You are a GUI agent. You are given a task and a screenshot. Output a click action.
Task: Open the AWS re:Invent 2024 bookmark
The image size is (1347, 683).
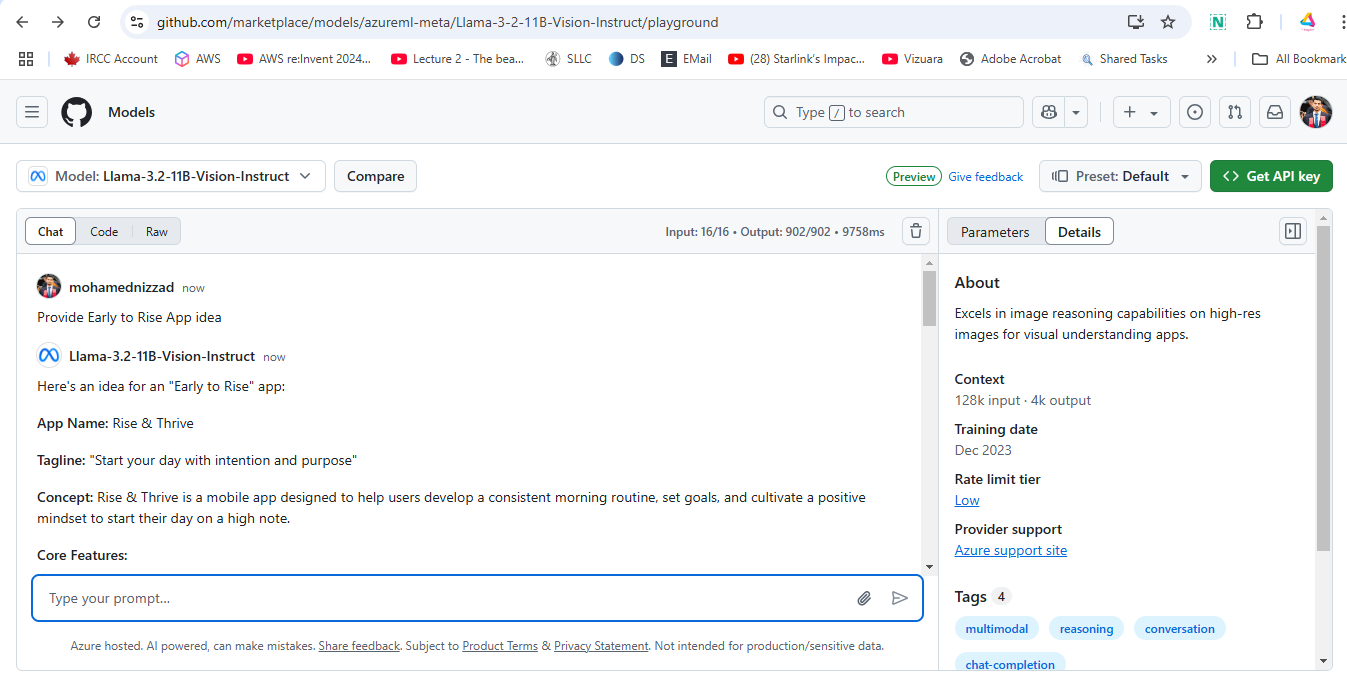(304, 59)
